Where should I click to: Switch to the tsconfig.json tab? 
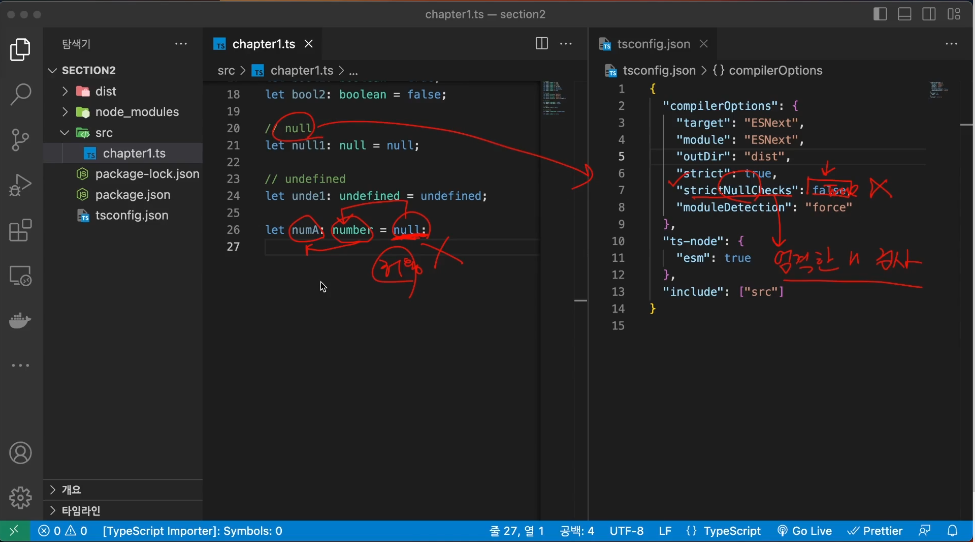(654, 44)
